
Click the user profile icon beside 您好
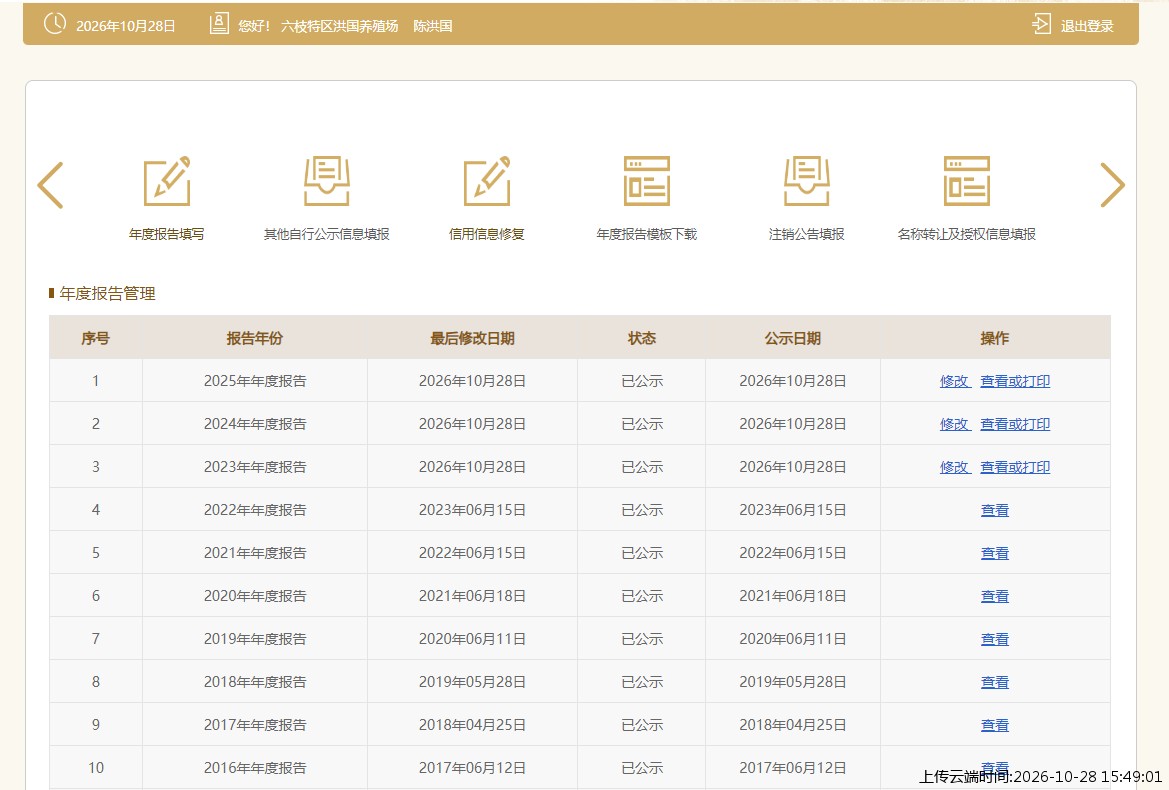pos(218,24)
